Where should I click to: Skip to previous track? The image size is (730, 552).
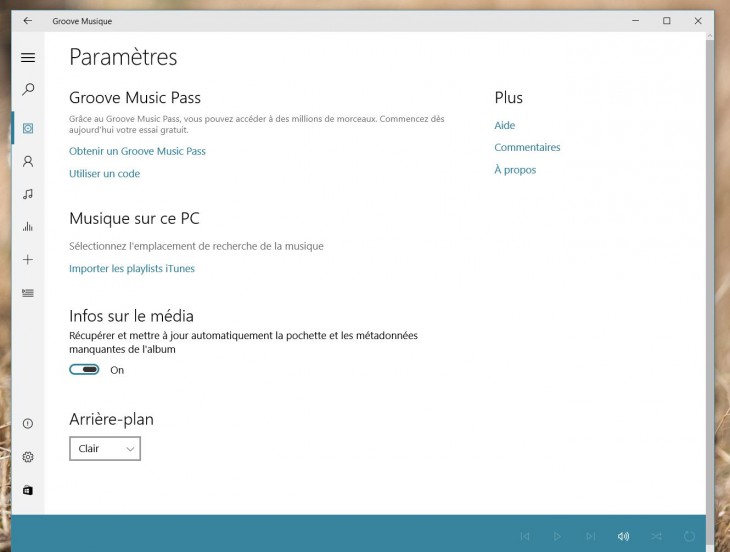pos(525,536)
